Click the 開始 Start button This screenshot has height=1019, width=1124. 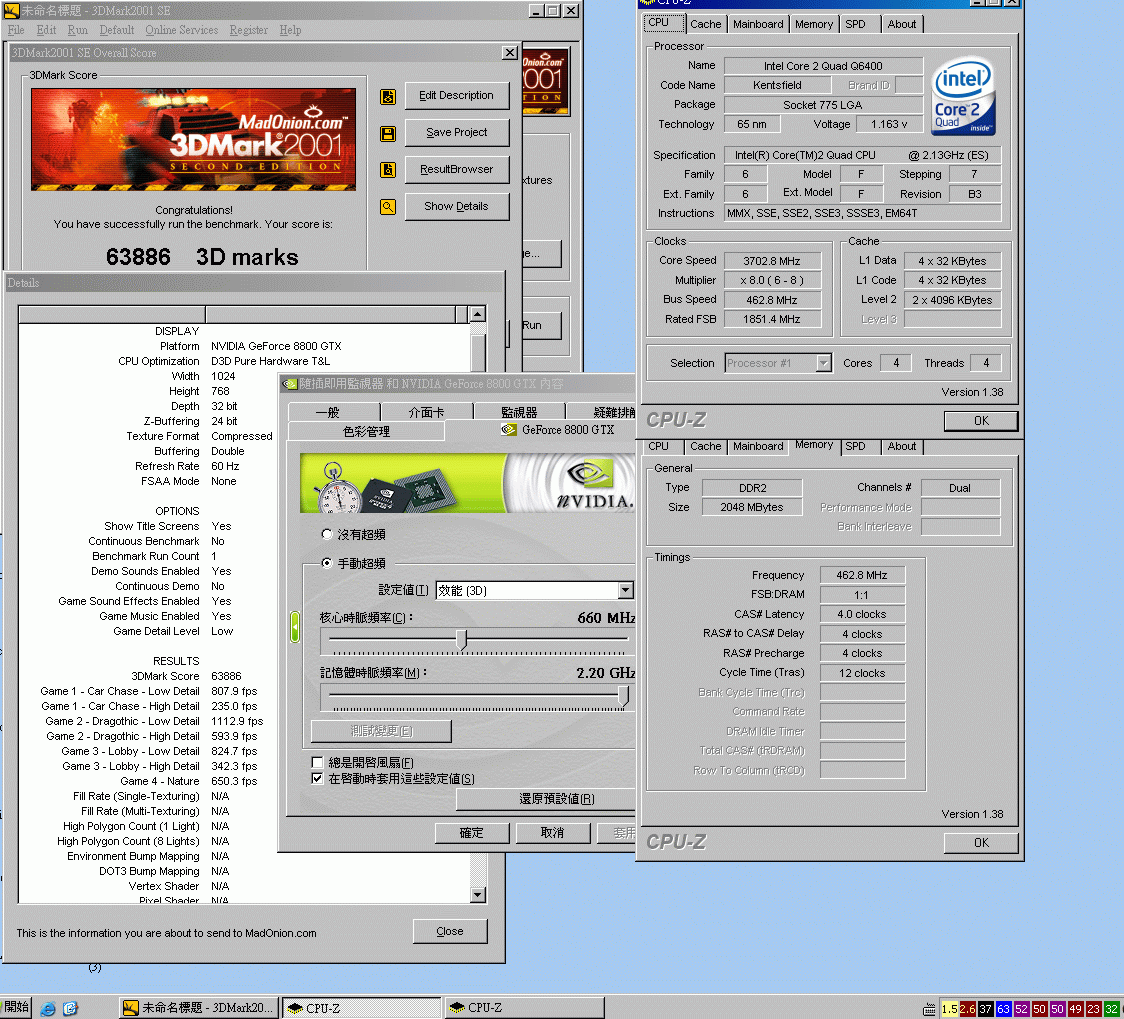[16, 1008]
